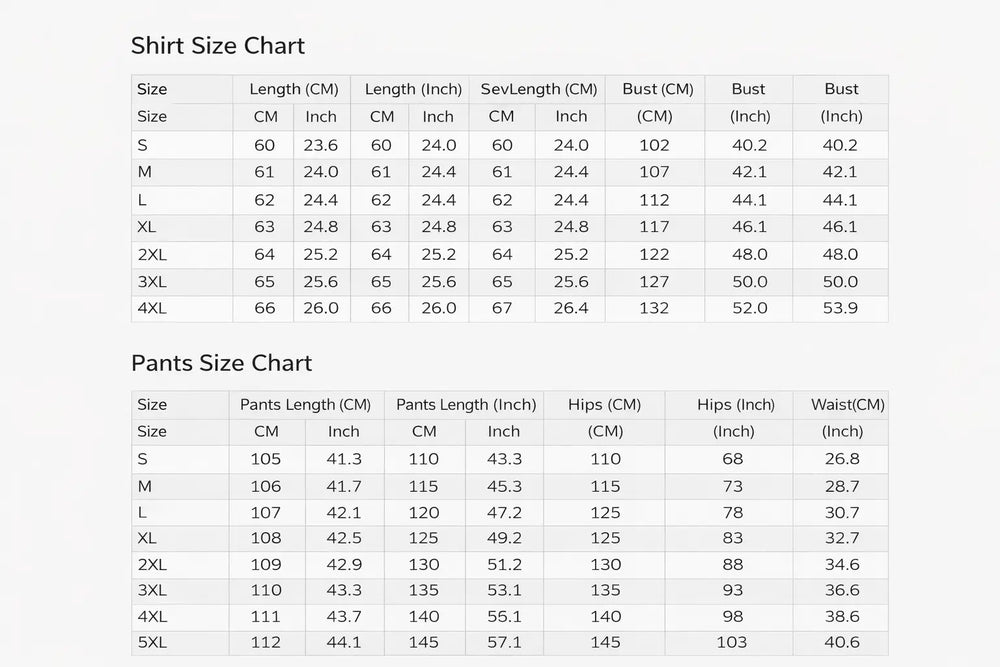Select the 53.9 bust inch cell

(x=840, y=308)
